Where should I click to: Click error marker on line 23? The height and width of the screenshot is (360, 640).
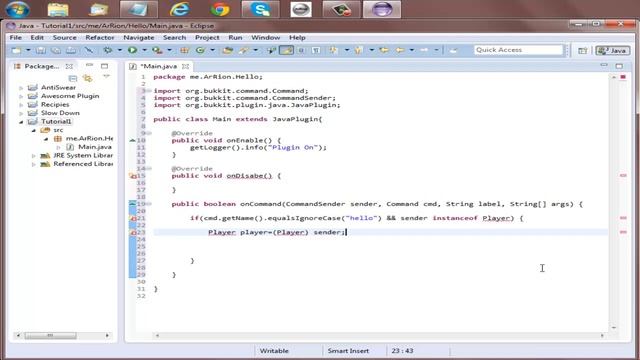133,232
